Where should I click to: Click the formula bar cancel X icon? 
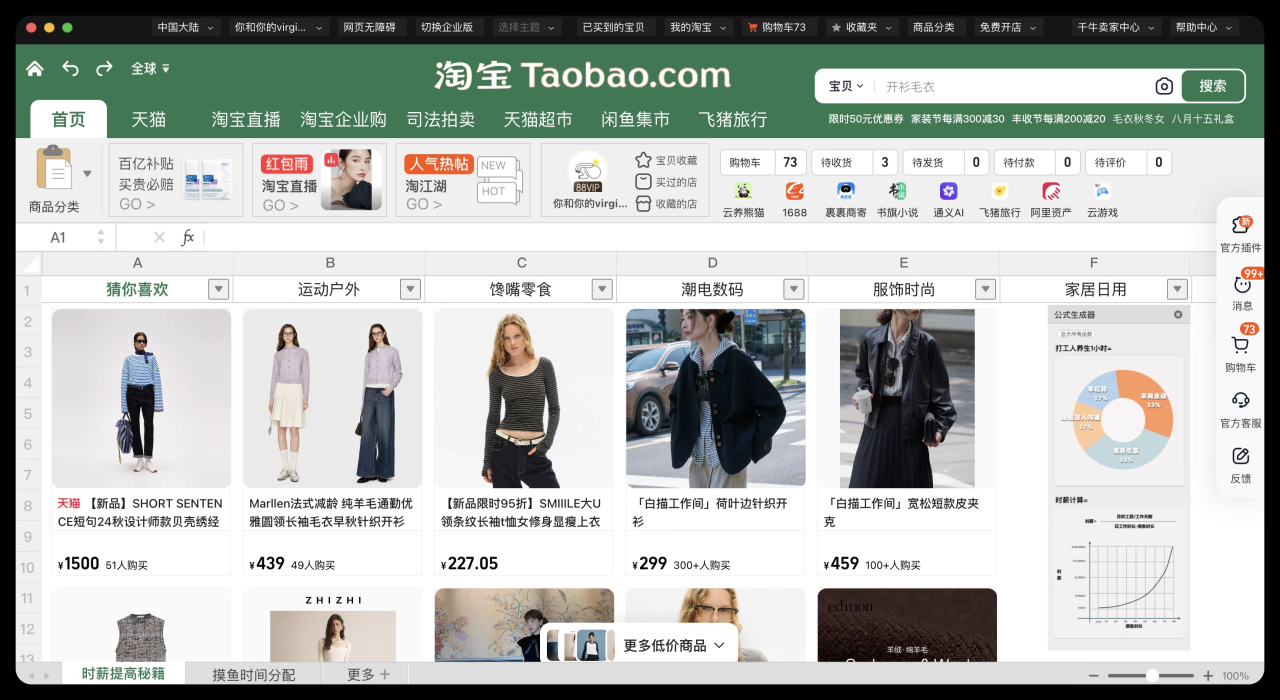click(x=159, y=237)
